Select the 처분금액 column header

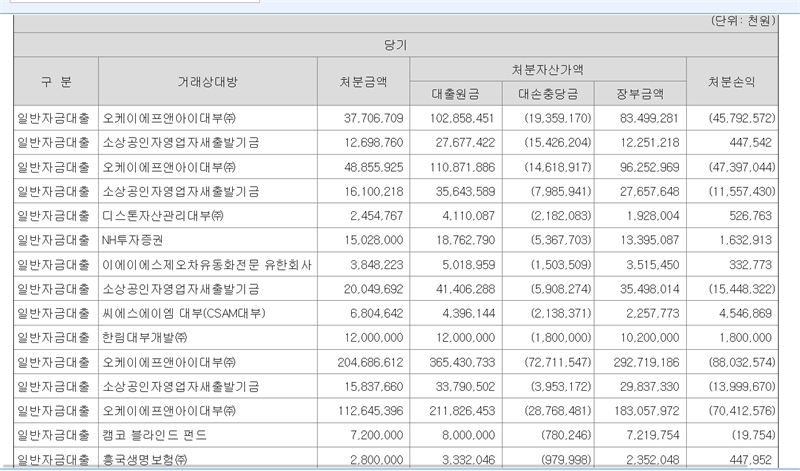pos(363,82)
